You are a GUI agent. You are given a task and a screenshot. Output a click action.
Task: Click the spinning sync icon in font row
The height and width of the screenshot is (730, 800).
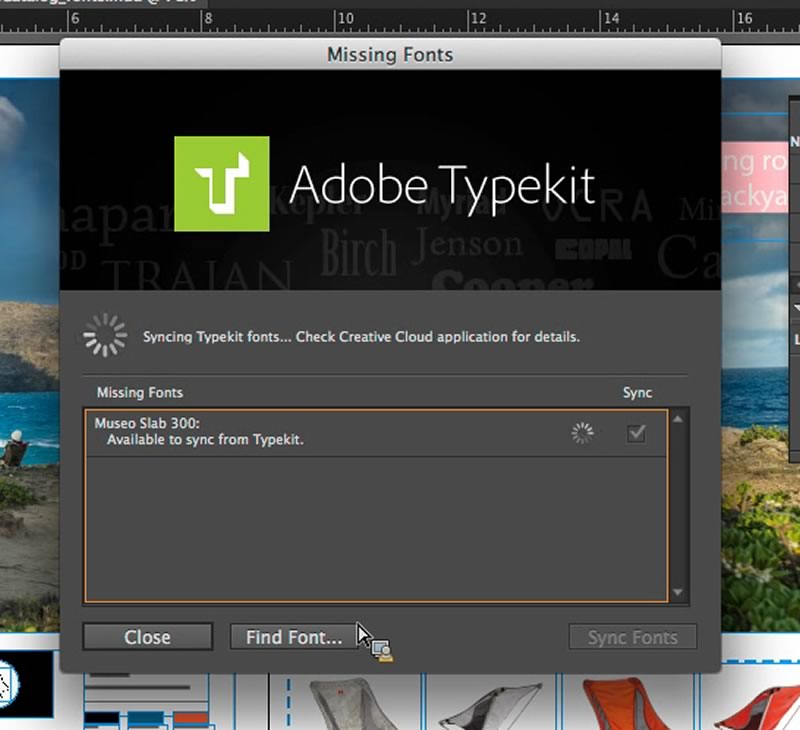click(x=582, y=433)
